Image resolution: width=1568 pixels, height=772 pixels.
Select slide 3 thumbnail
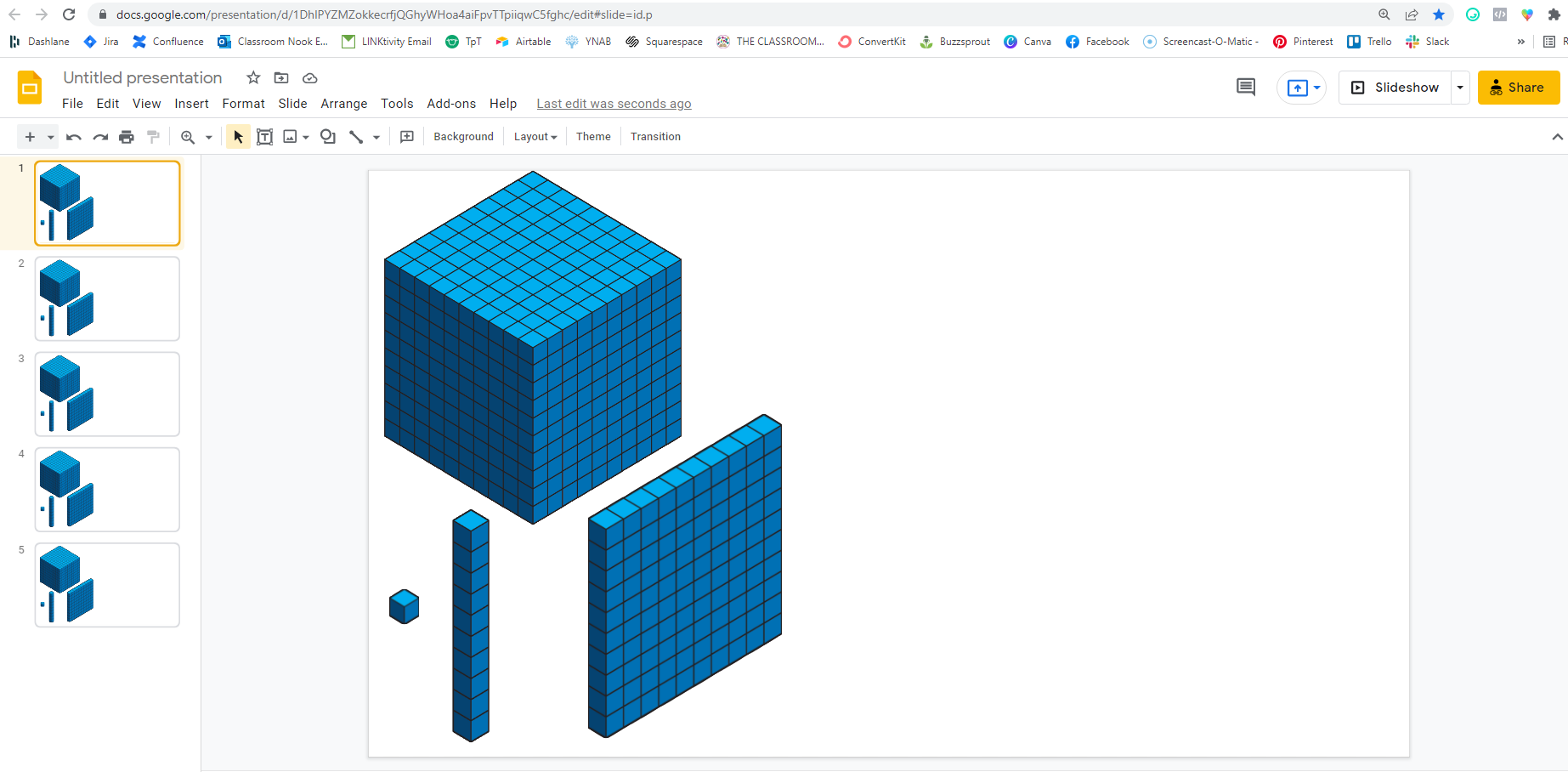tap(107, 395)
